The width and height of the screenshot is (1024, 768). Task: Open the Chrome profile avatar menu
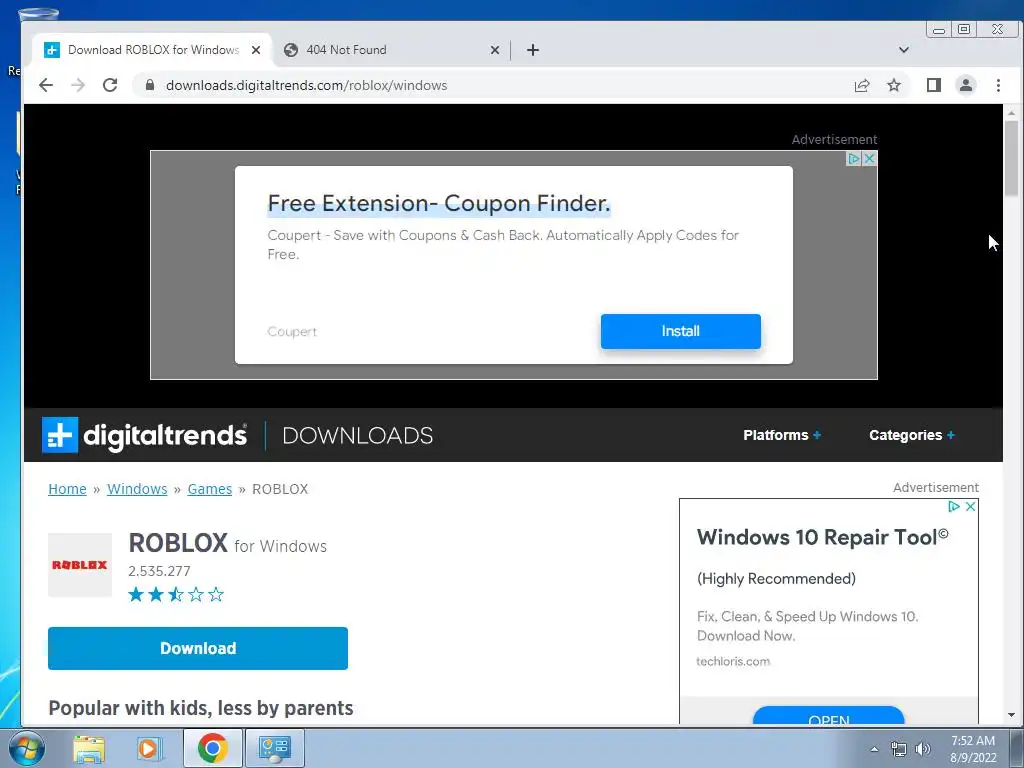(966, 86)
